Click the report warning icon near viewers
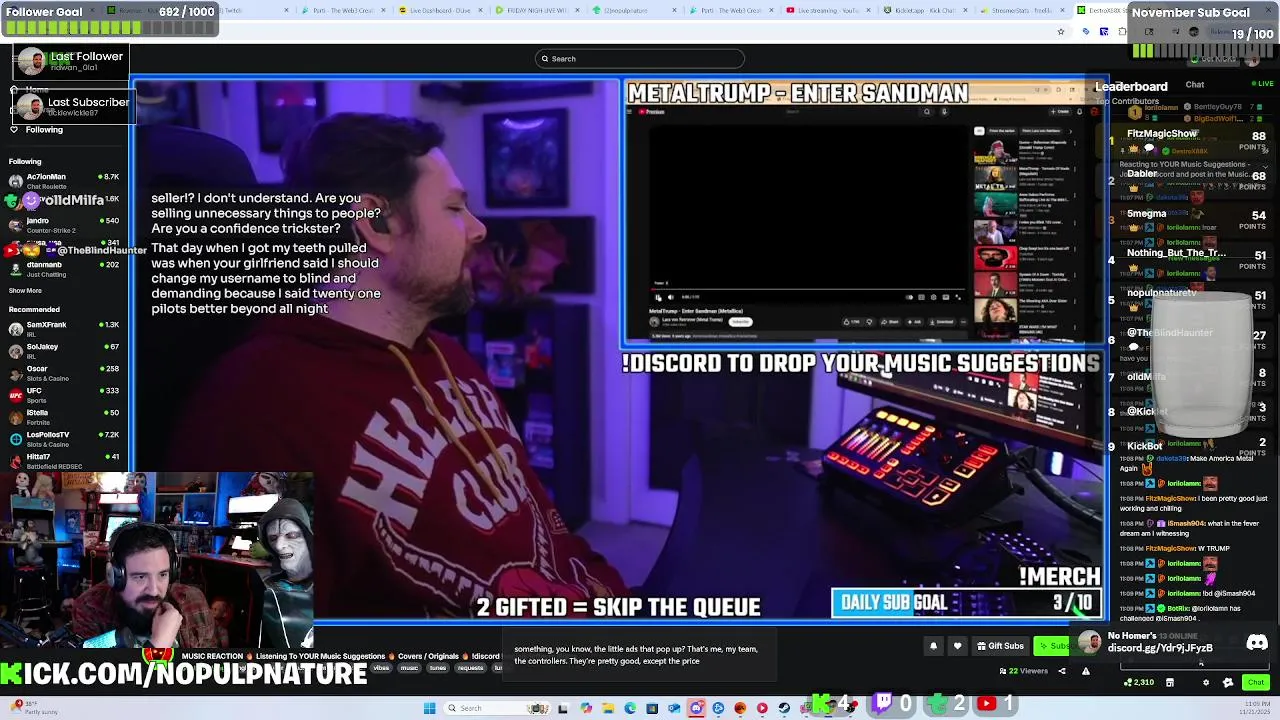The height and width of the screenshot is (720, 1280). (x=1085, y=671)
